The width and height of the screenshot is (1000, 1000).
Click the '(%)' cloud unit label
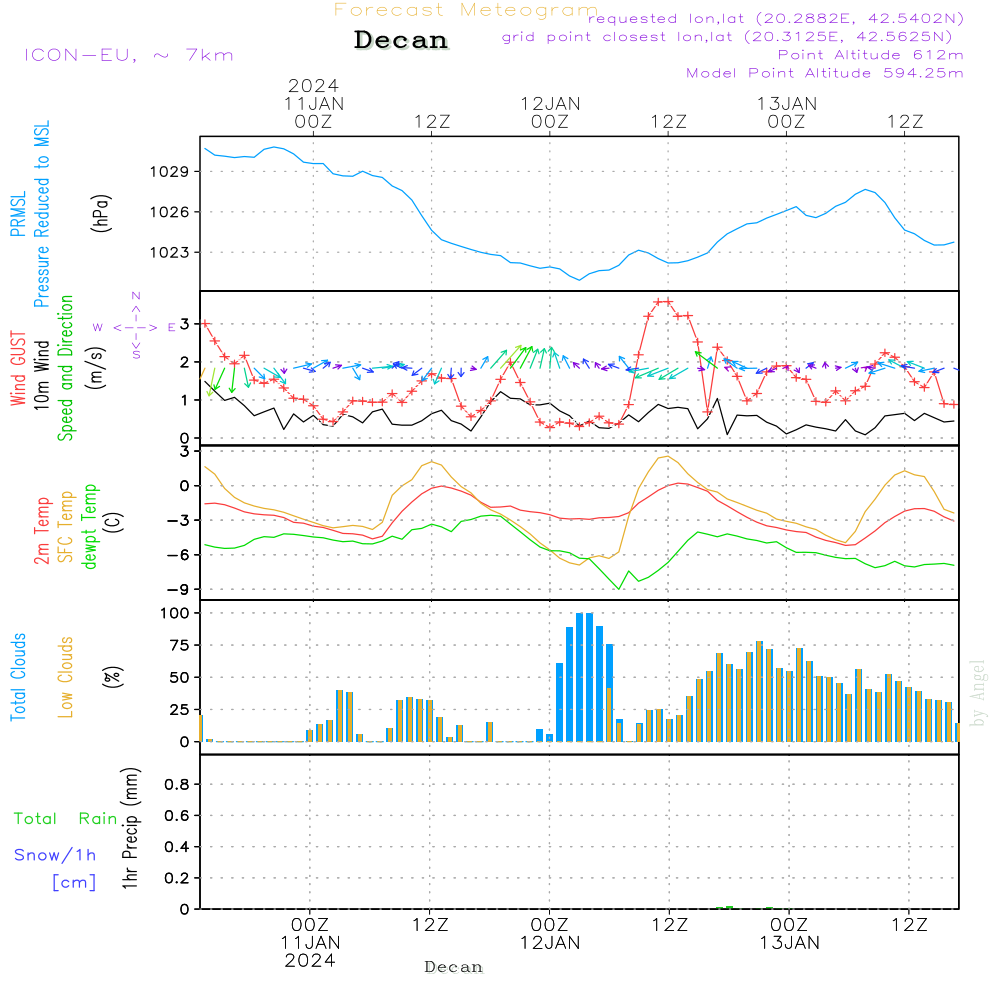pos(112,677)
